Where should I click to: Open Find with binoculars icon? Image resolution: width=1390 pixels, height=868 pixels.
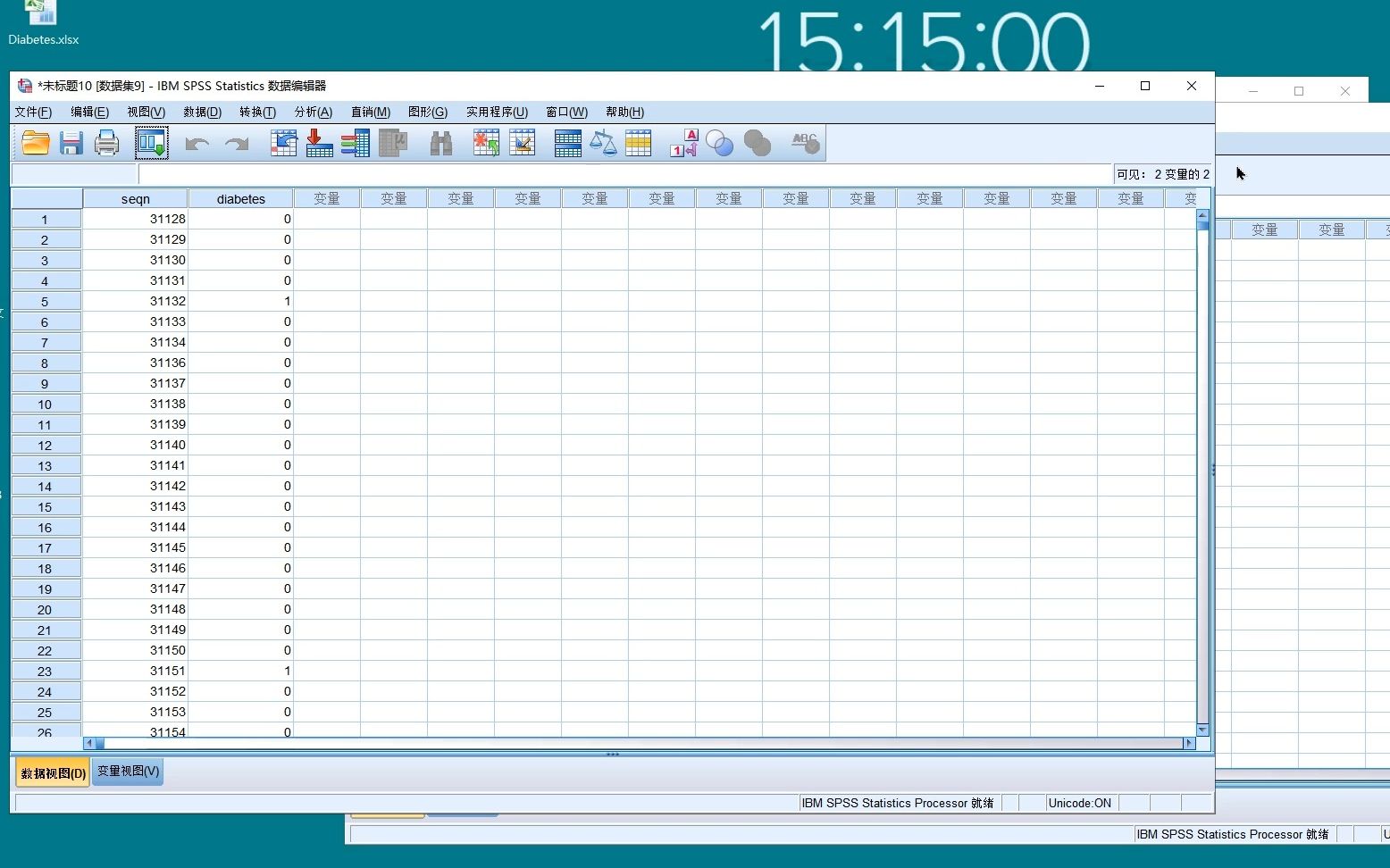[x=441, y=143]
